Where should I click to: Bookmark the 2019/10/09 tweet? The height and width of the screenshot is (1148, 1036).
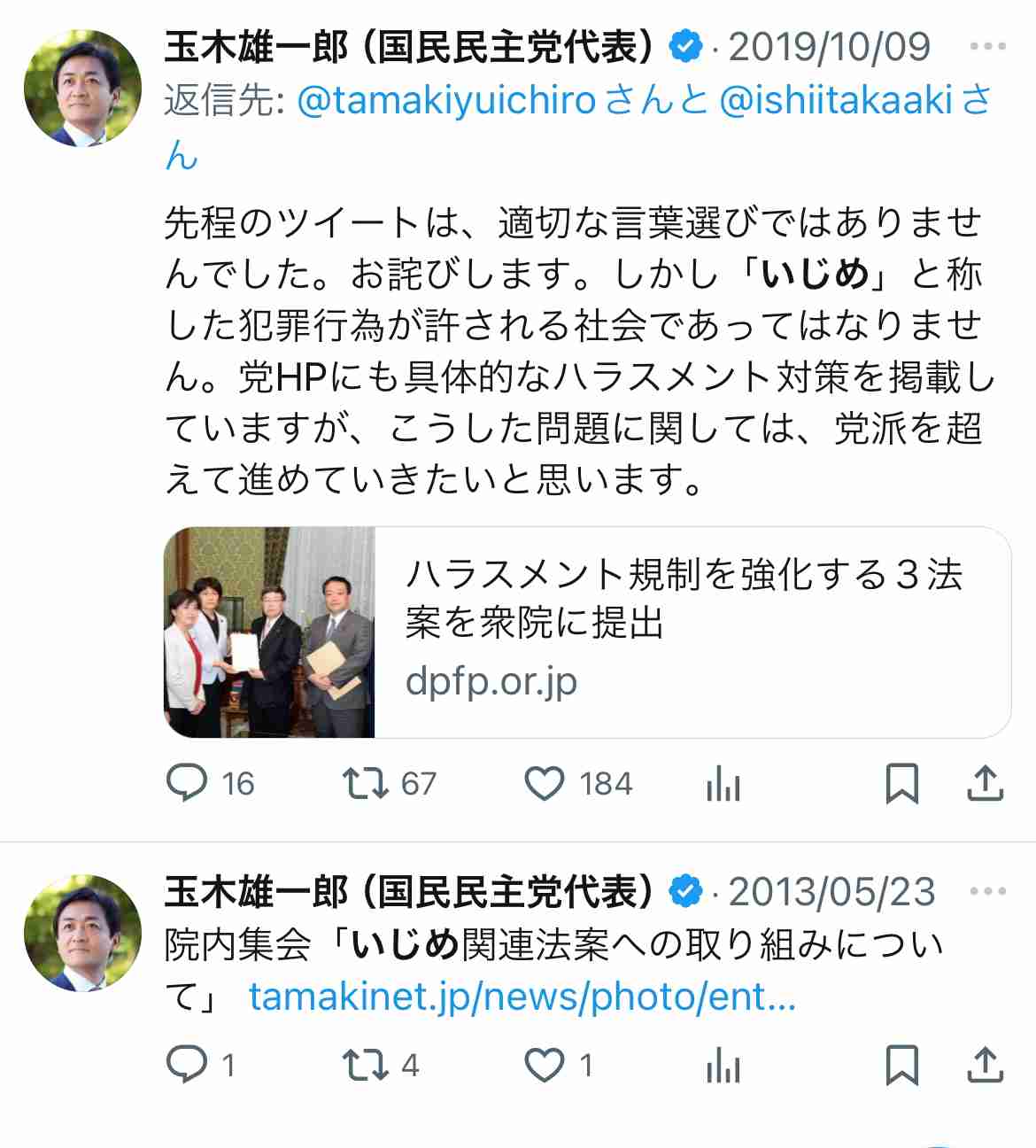coord(902,783)
